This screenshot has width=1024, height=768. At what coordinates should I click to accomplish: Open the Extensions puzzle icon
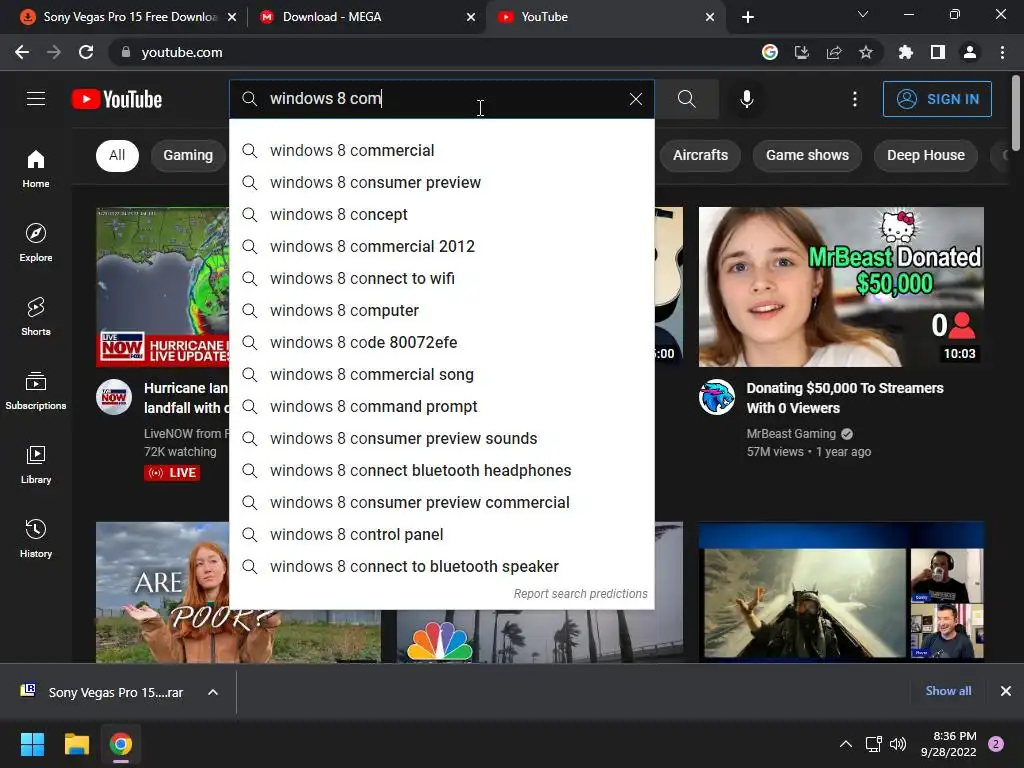point(905,52)
